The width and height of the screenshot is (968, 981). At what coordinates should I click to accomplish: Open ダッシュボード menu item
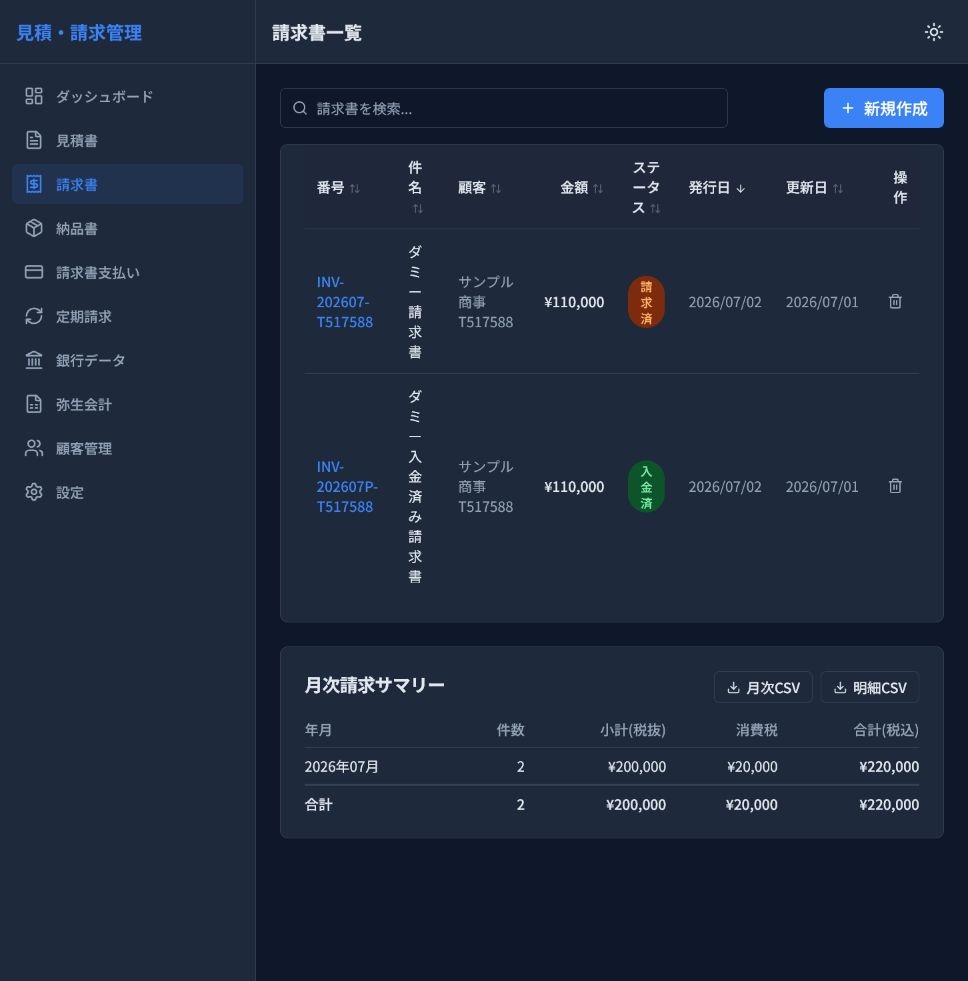point(128,96)
